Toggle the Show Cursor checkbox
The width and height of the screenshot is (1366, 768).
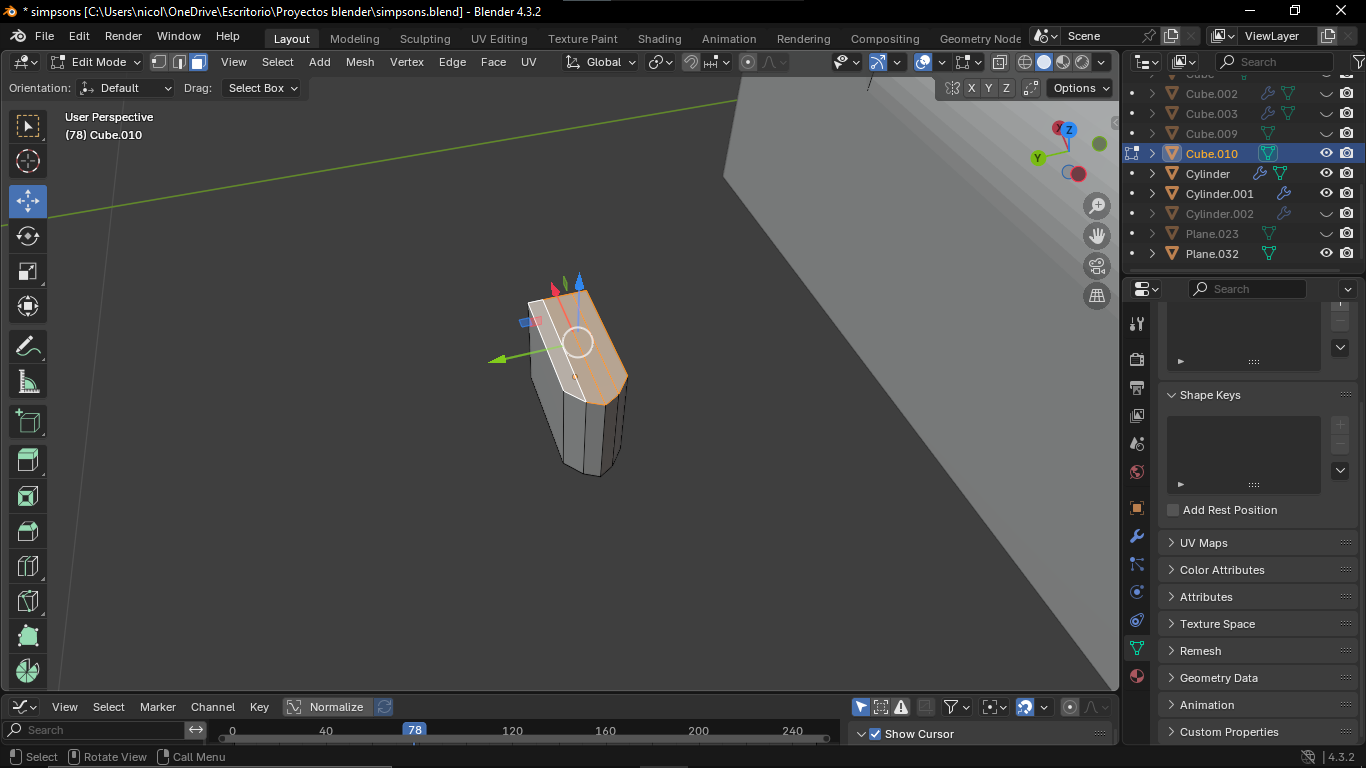tap(875, 734)
